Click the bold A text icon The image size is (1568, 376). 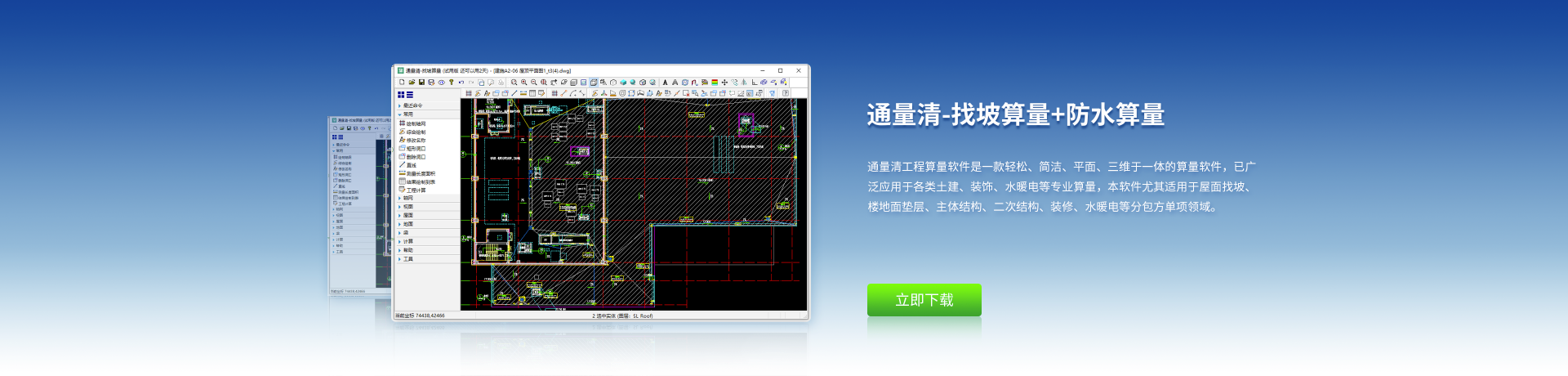pyautogui.click(x=665, y=83)
